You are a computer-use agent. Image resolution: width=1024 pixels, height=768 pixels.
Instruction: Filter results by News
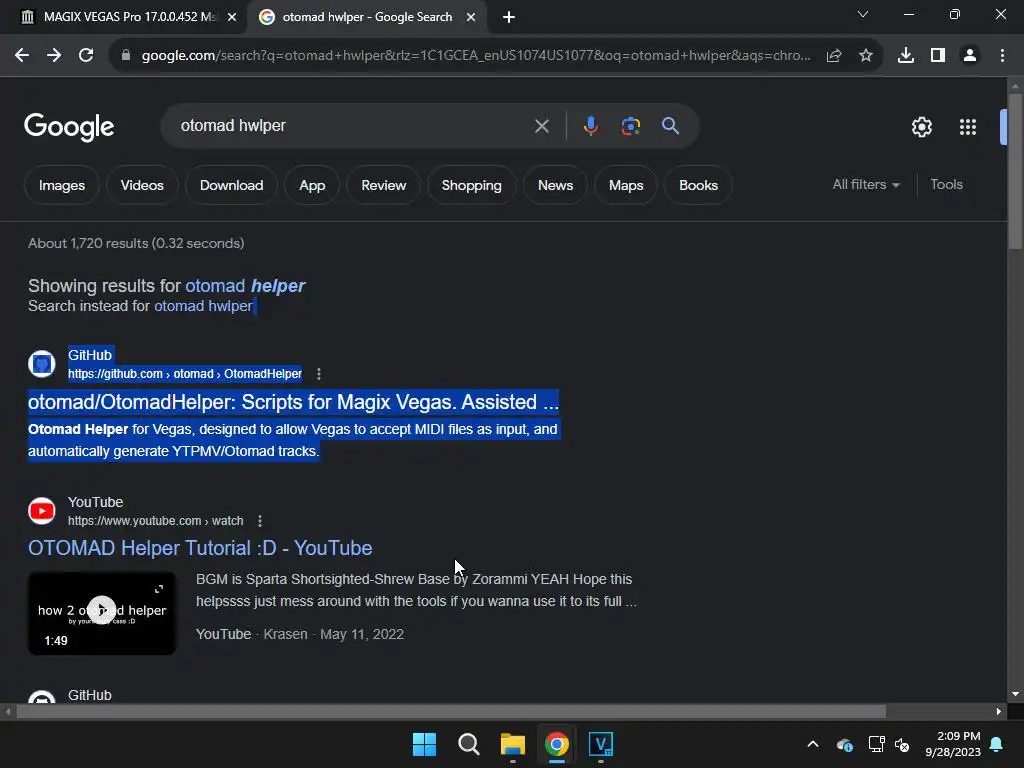555,185
